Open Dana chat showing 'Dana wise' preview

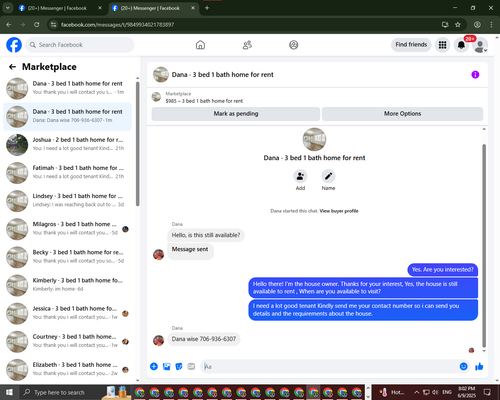tap(67, 116)
